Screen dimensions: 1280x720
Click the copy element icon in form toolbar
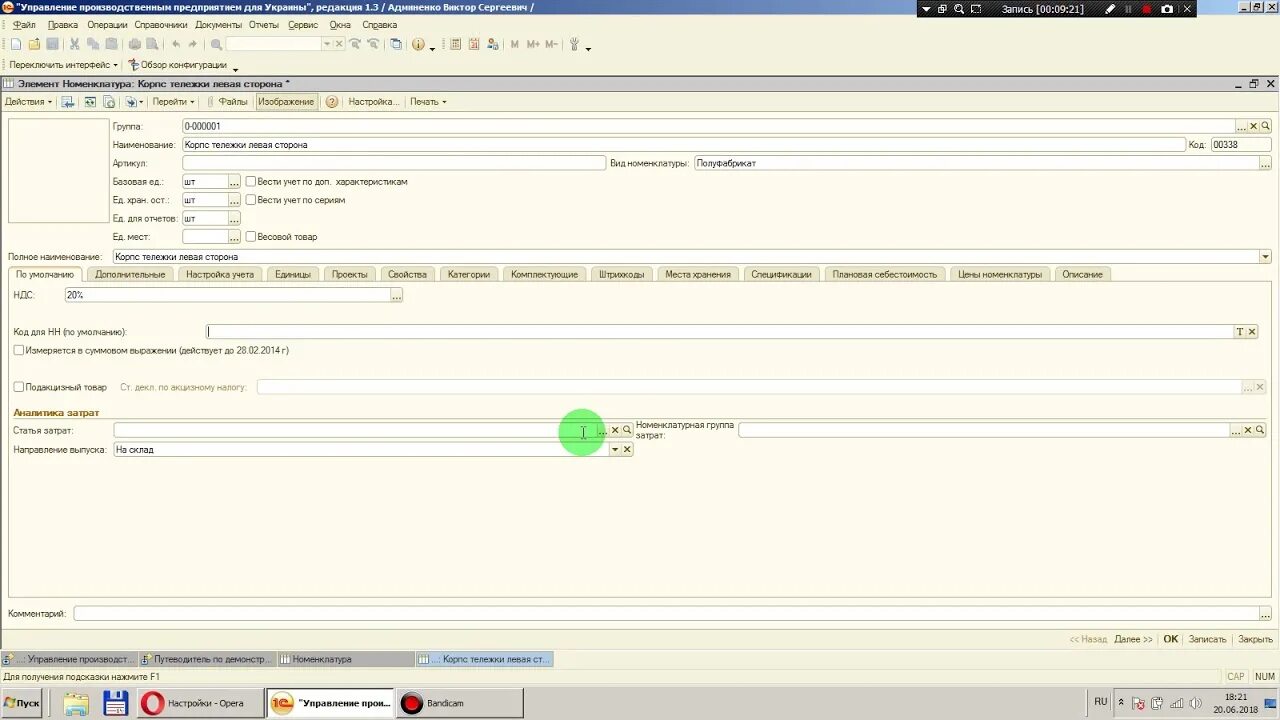[x=110, y=102]
